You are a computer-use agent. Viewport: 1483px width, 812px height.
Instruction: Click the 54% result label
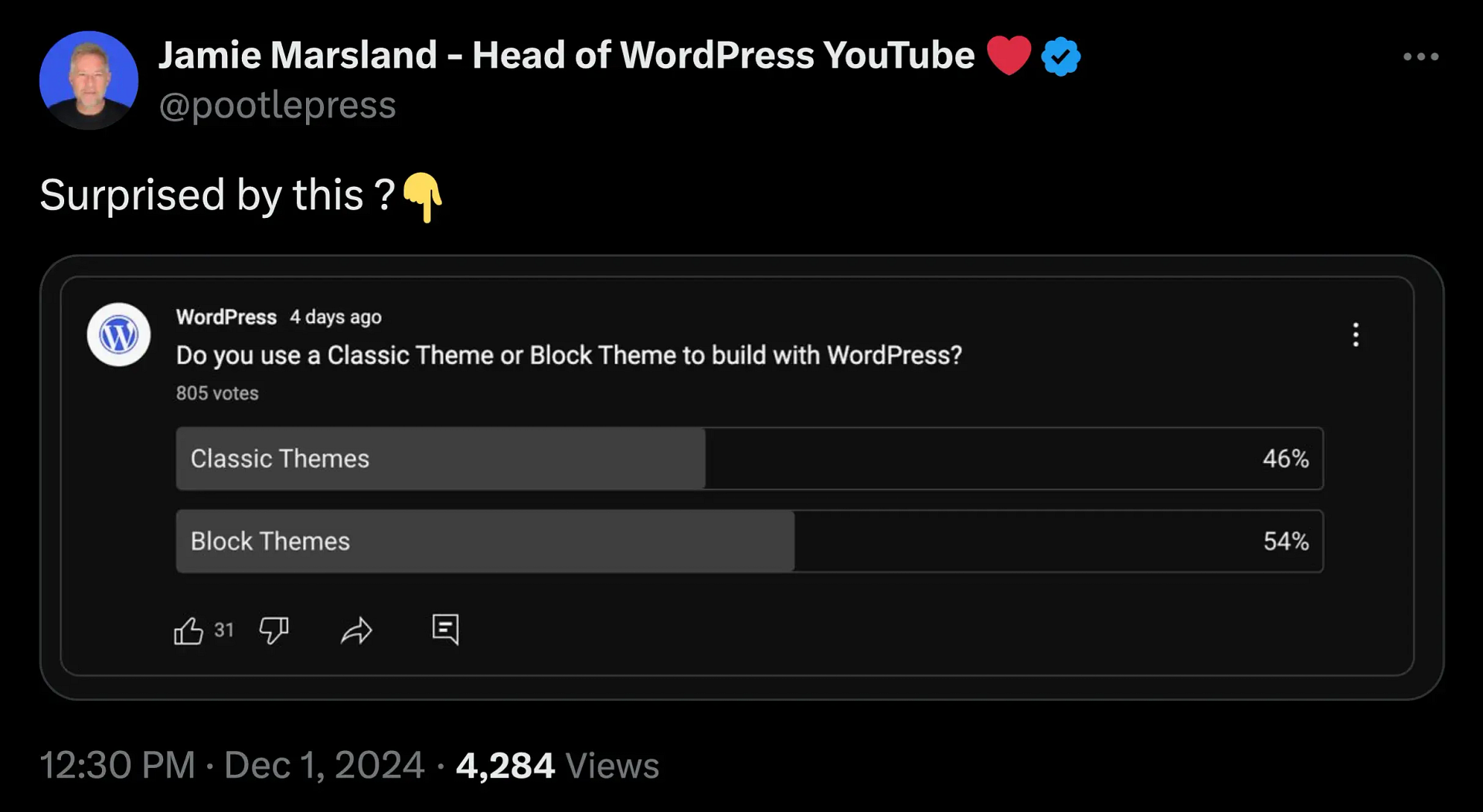coord(1285,541)
